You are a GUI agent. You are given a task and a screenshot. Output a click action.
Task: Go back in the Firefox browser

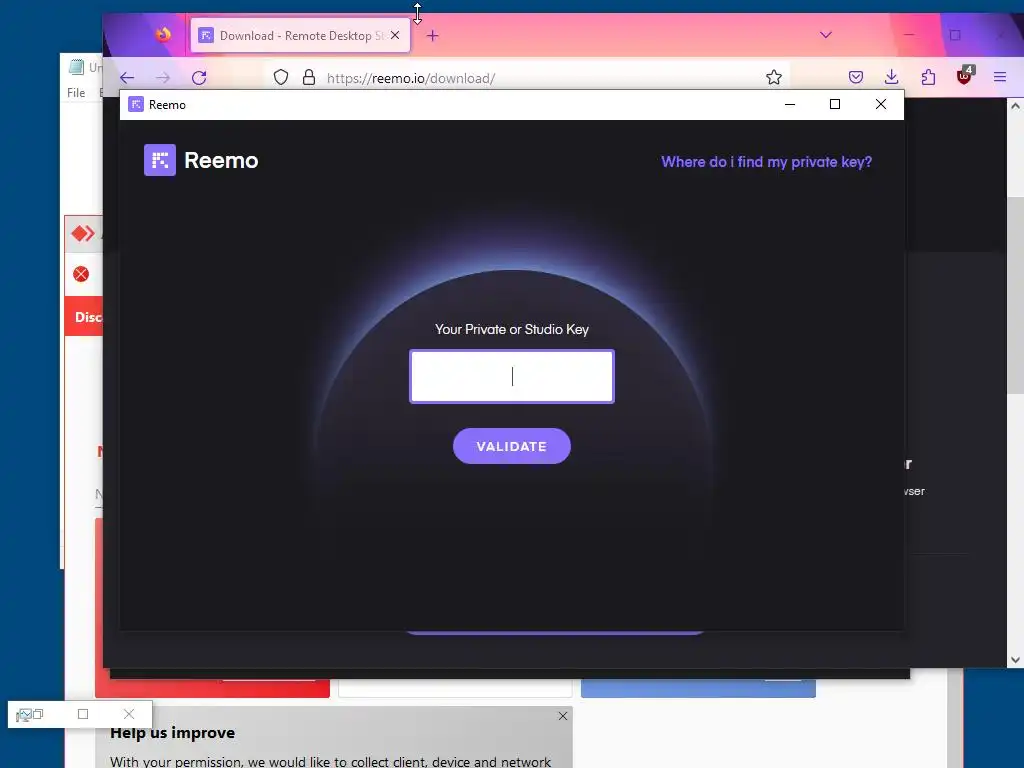coord(127,78)
